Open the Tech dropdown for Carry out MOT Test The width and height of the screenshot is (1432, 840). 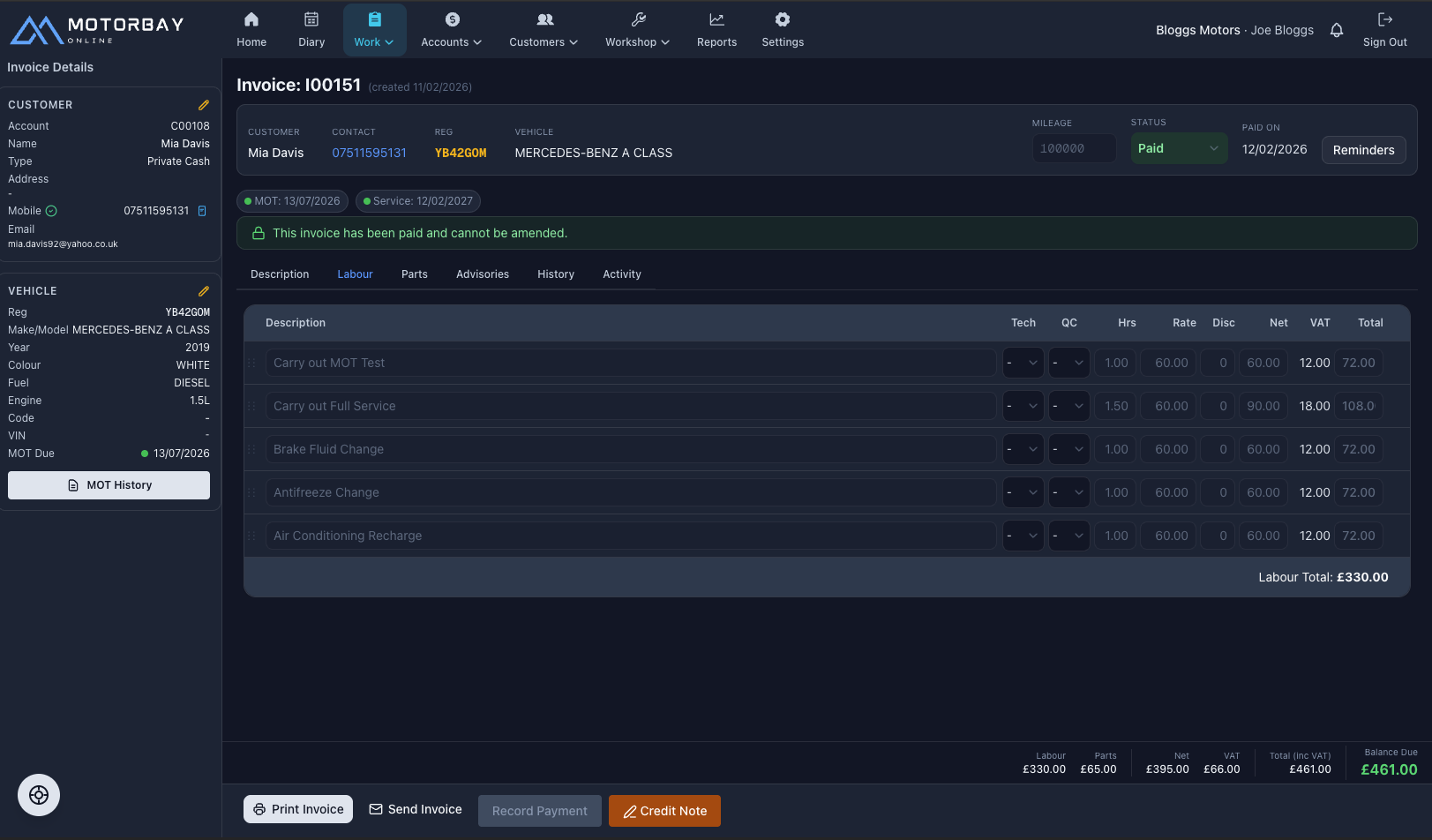pos(1023,362)
